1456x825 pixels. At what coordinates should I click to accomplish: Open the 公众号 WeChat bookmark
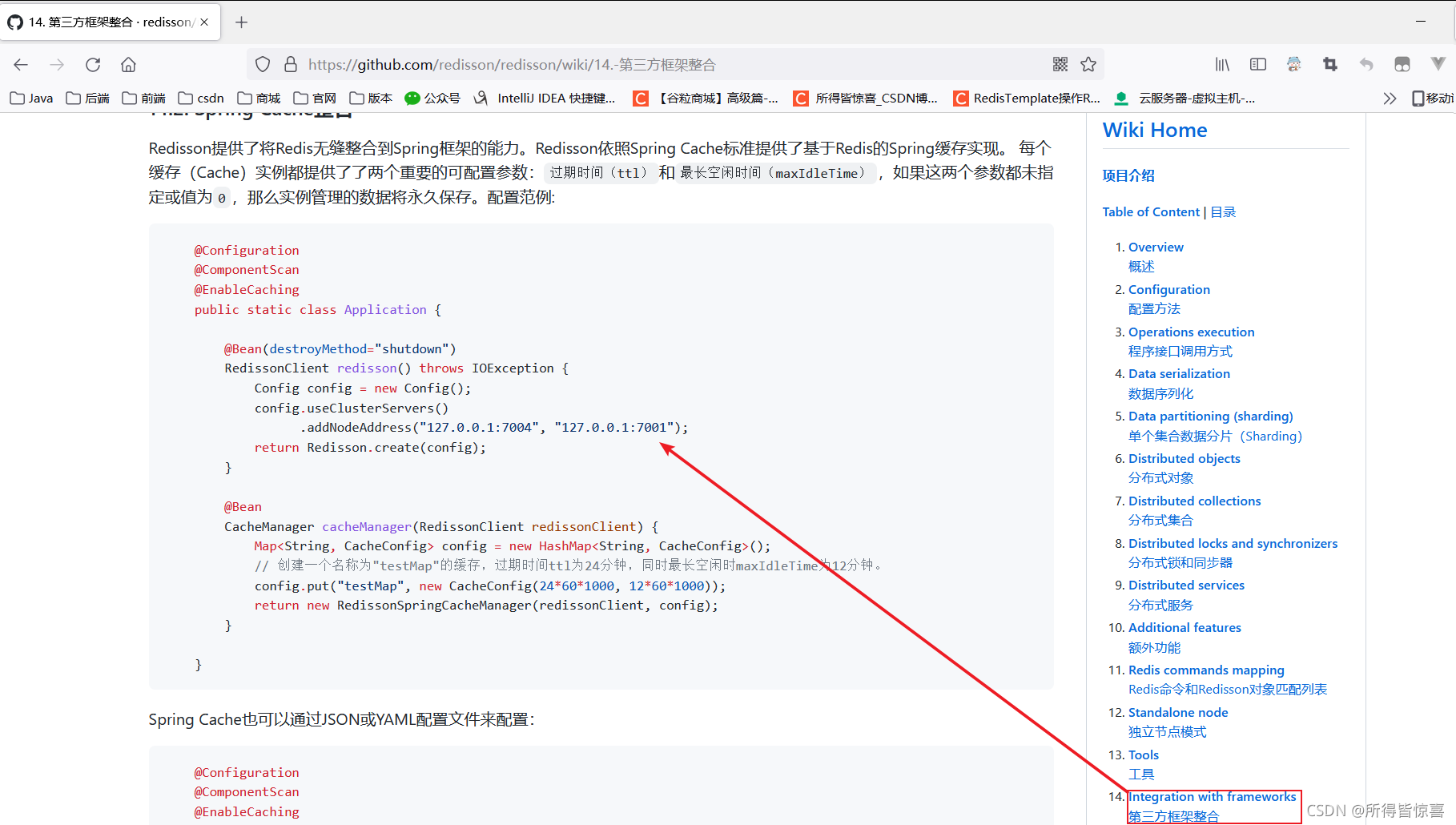click(x=432, y=98)
